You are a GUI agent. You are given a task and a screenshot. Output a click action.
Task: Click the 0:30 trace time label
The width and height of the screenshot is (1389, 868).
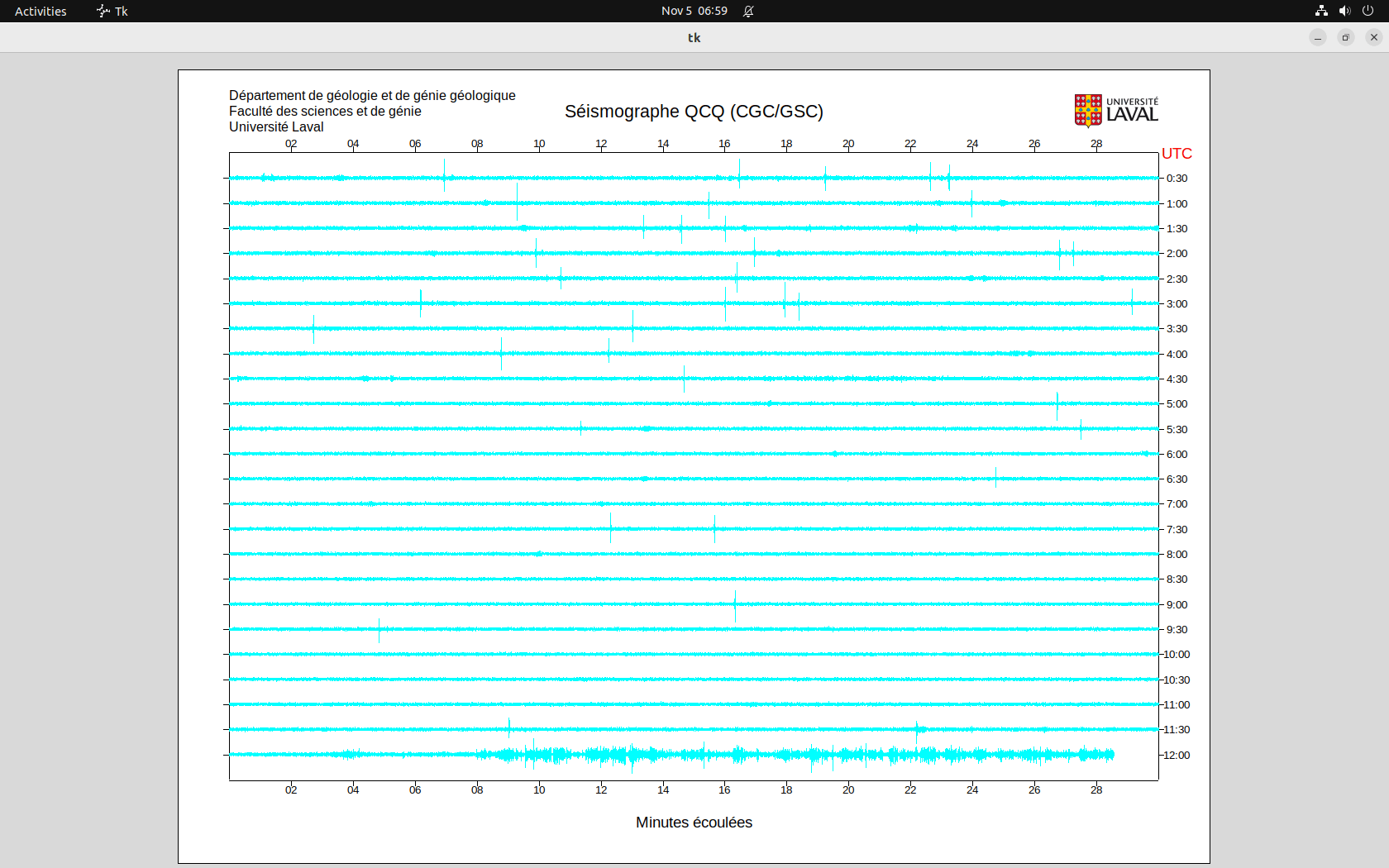click(1177, 179)
